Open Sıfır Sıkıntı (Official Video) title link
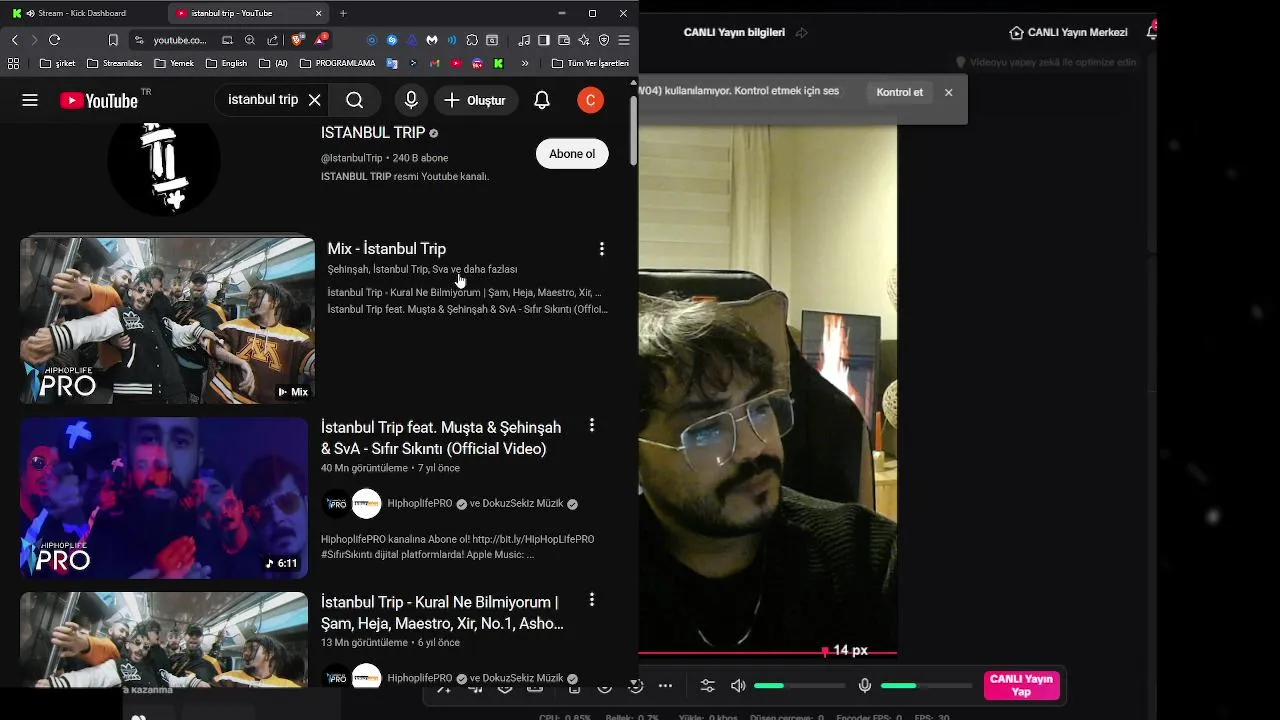Viewport: 1280px width, 720px height. coord(441,438)
